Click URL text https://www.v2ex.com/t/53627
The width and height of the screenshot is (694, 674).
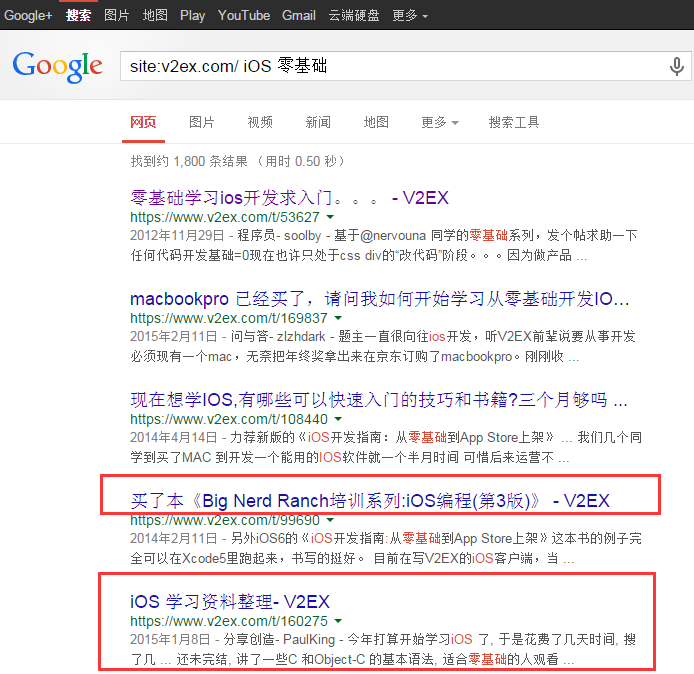[x=225, y=217]
